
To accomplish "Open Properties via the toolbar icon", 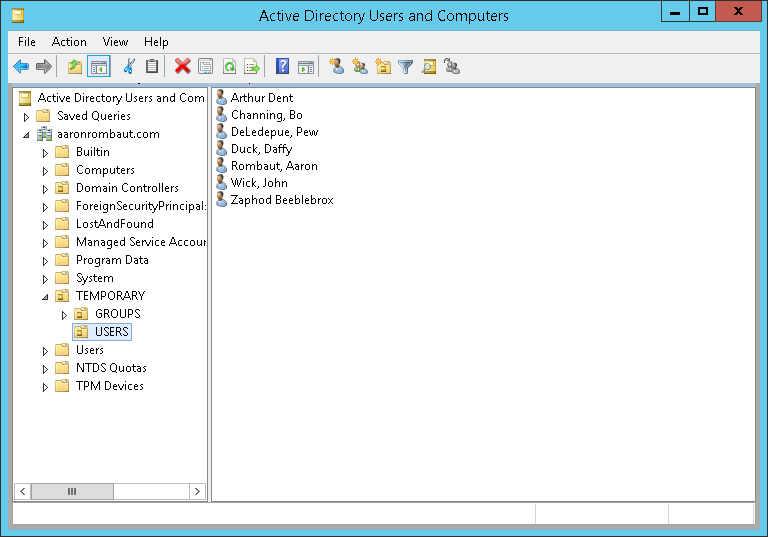I will 205,66.
